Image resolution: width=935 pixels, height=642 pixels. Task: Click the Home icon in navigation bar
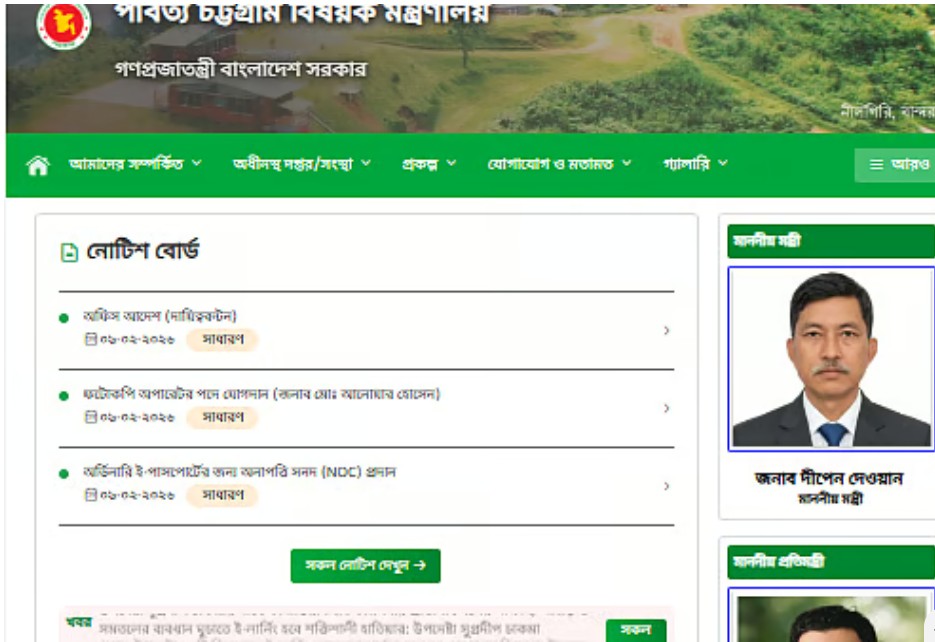[x=38, y=165]
